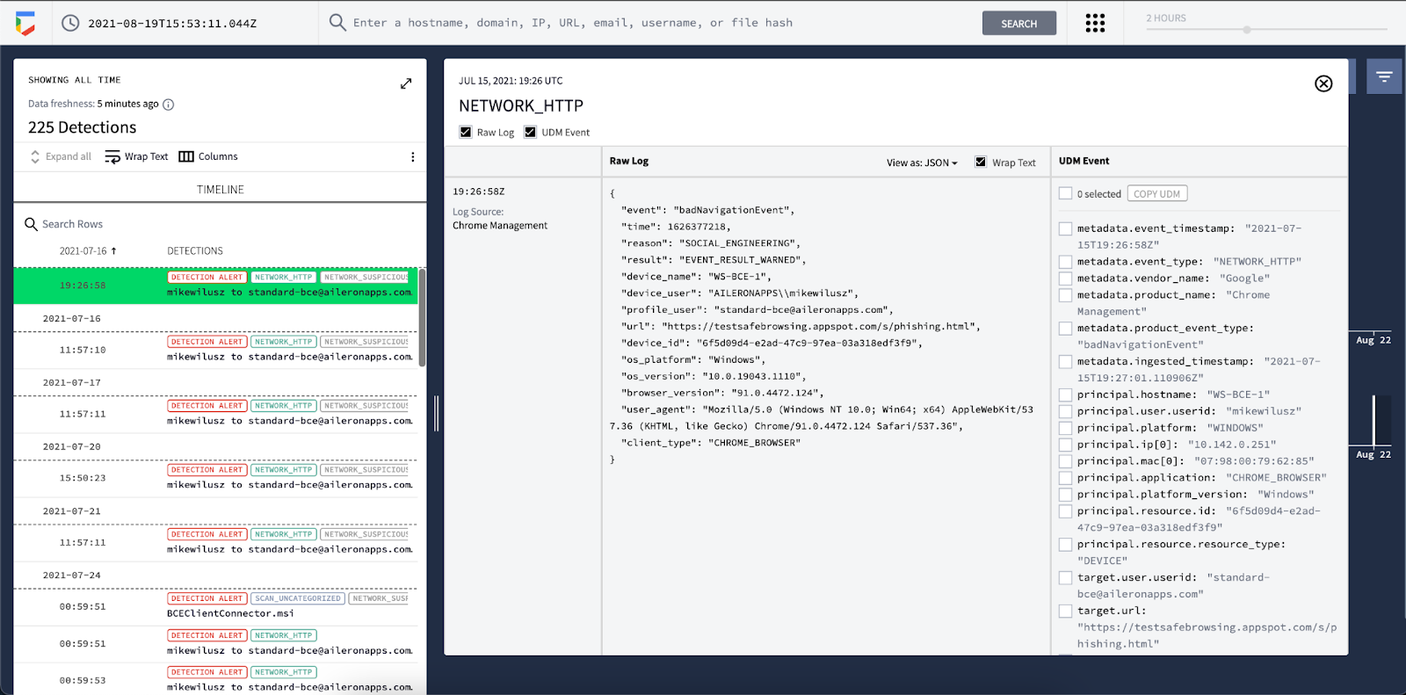Select the highlighted 19:26:58 detection row

[216, 285]
